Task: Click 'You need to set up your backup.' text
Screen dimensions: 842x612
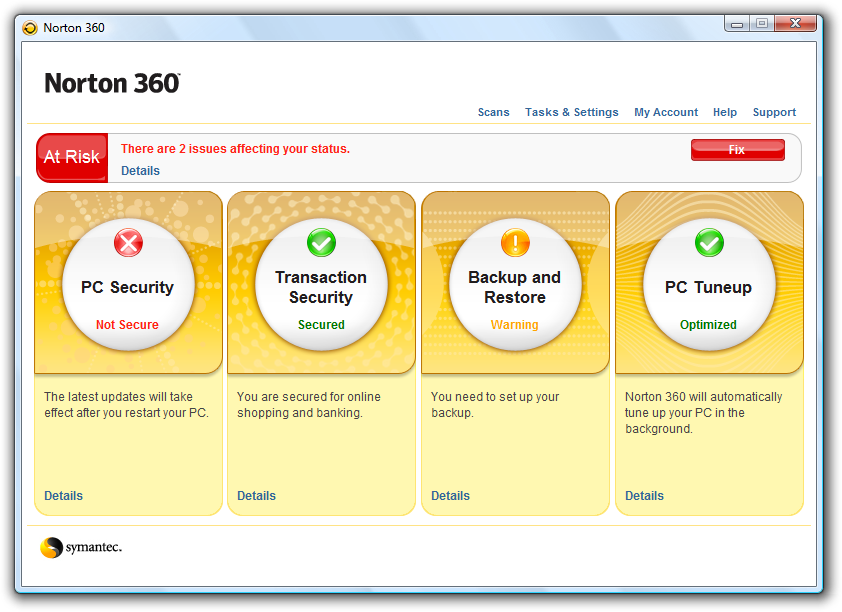Action: [x=495, y=405]
